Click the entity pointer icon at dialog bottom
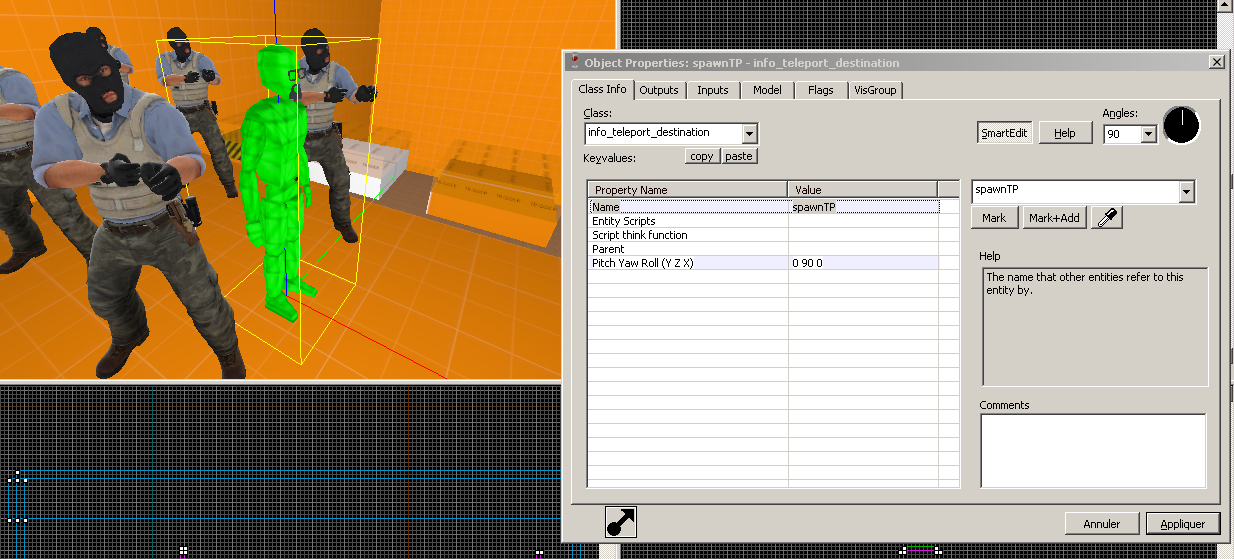Image resolution: width=1234 pixels, height=559 pixels. (x=621, y=522)
